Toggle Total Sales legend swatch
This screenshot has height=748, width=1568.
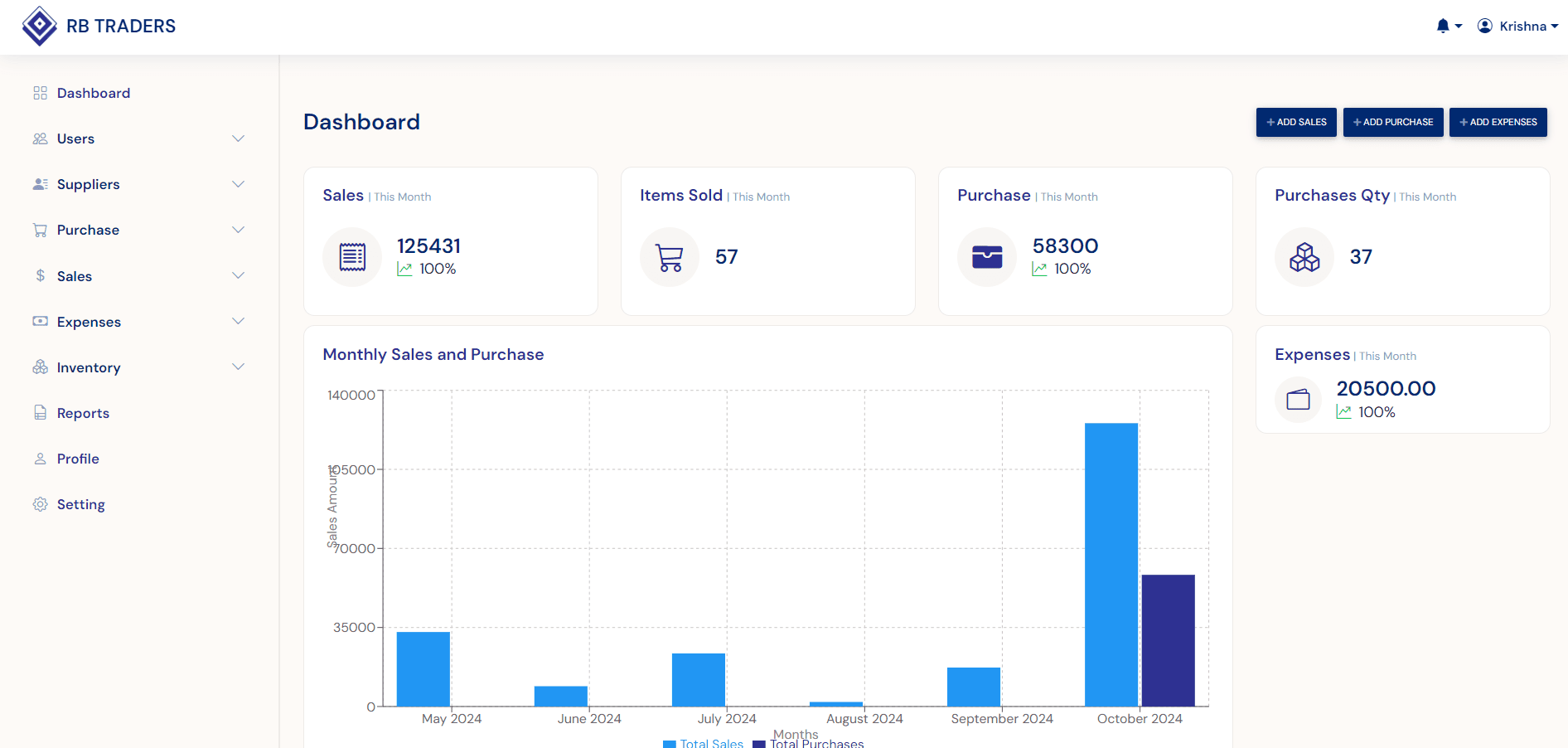tap(670, 744)
